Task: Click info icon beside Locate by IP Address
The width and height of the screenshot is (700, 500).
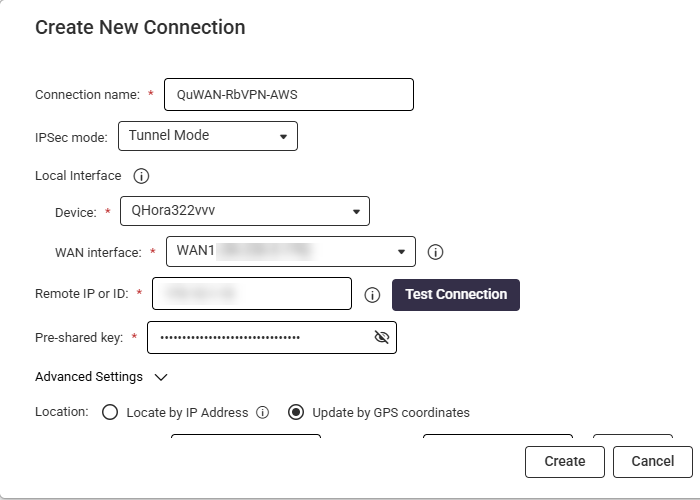Action: pos(263,412)
